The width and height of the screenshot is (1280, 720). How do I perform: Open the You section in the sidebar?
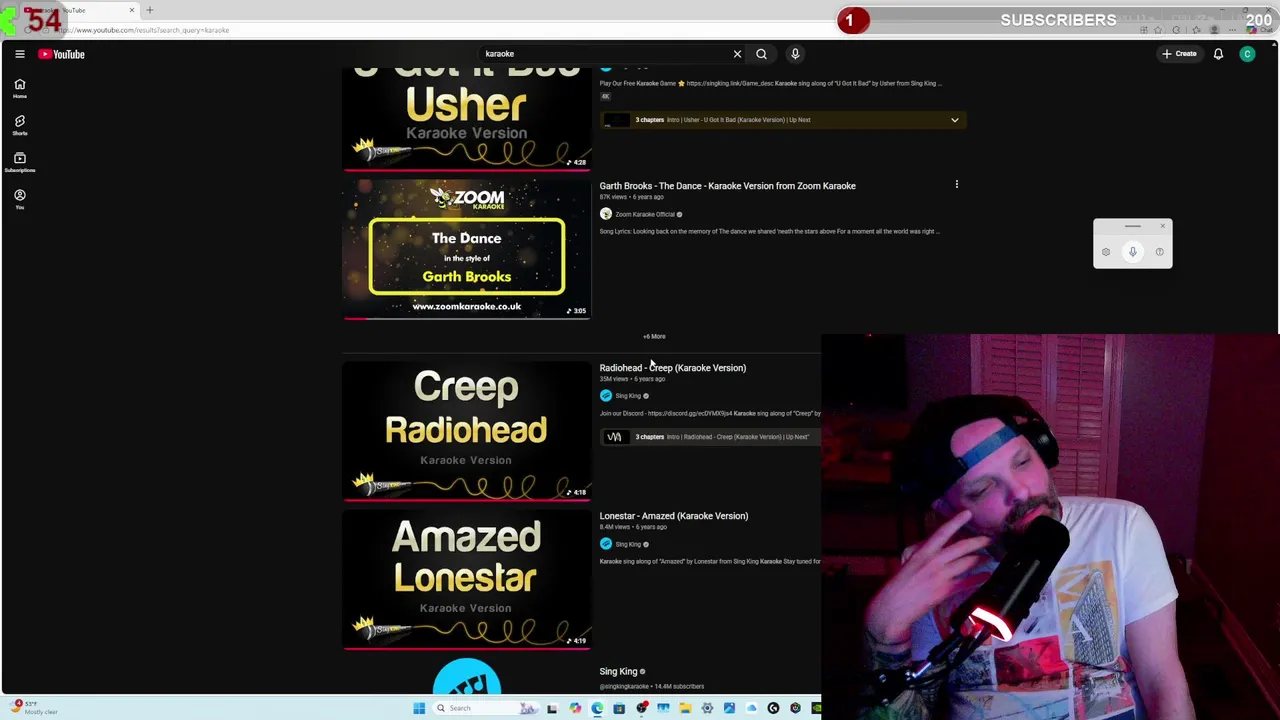pos(19,199)
